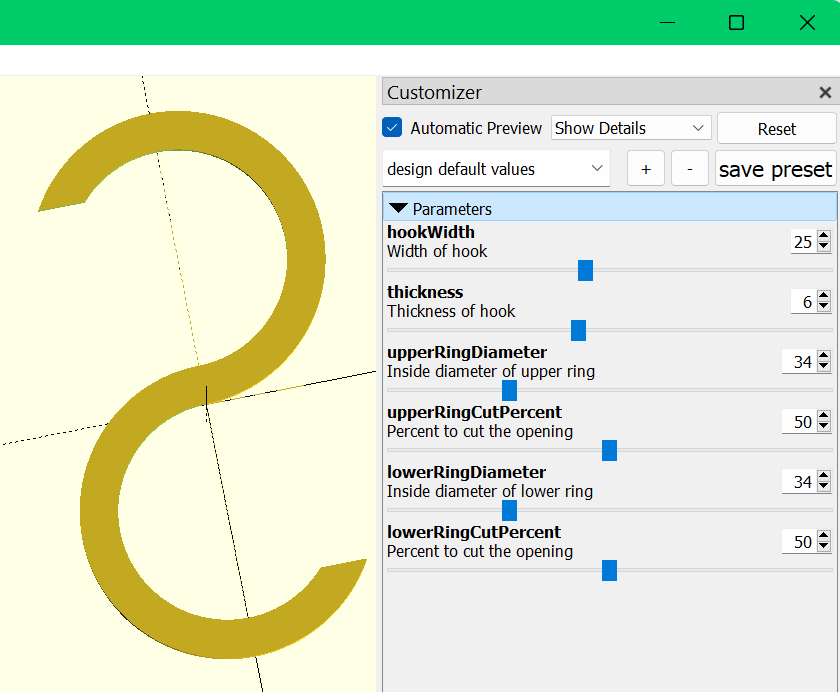Screen dimensions: 840x692
Task: Click the Reset button
Action: (777, 128)
